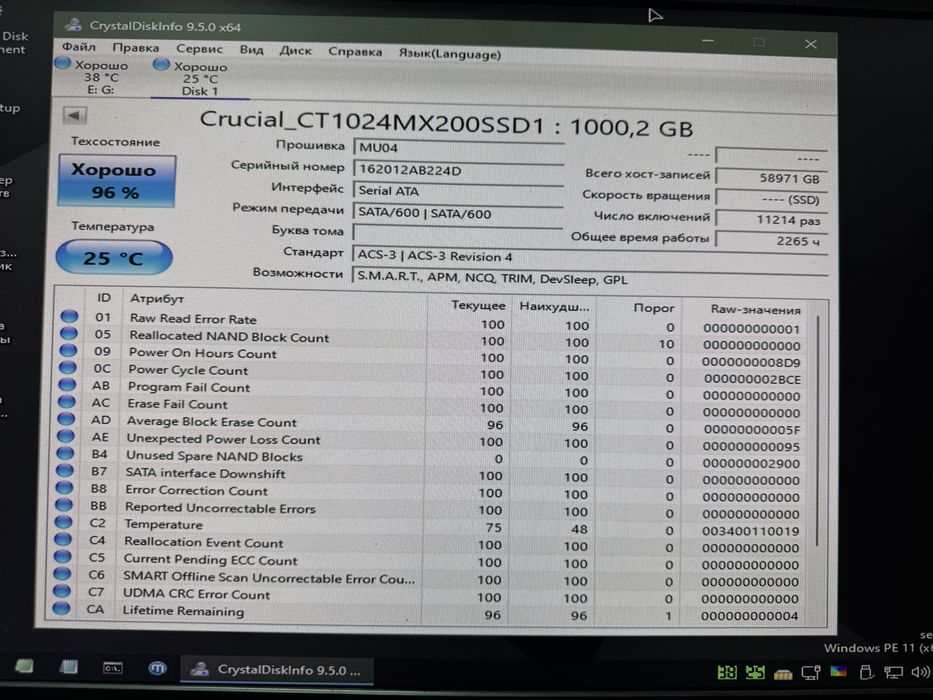The width and height of the screenshot is (933, 700).
Task: Click the volume speaker icon in tray
Action: tap(920, 673)
